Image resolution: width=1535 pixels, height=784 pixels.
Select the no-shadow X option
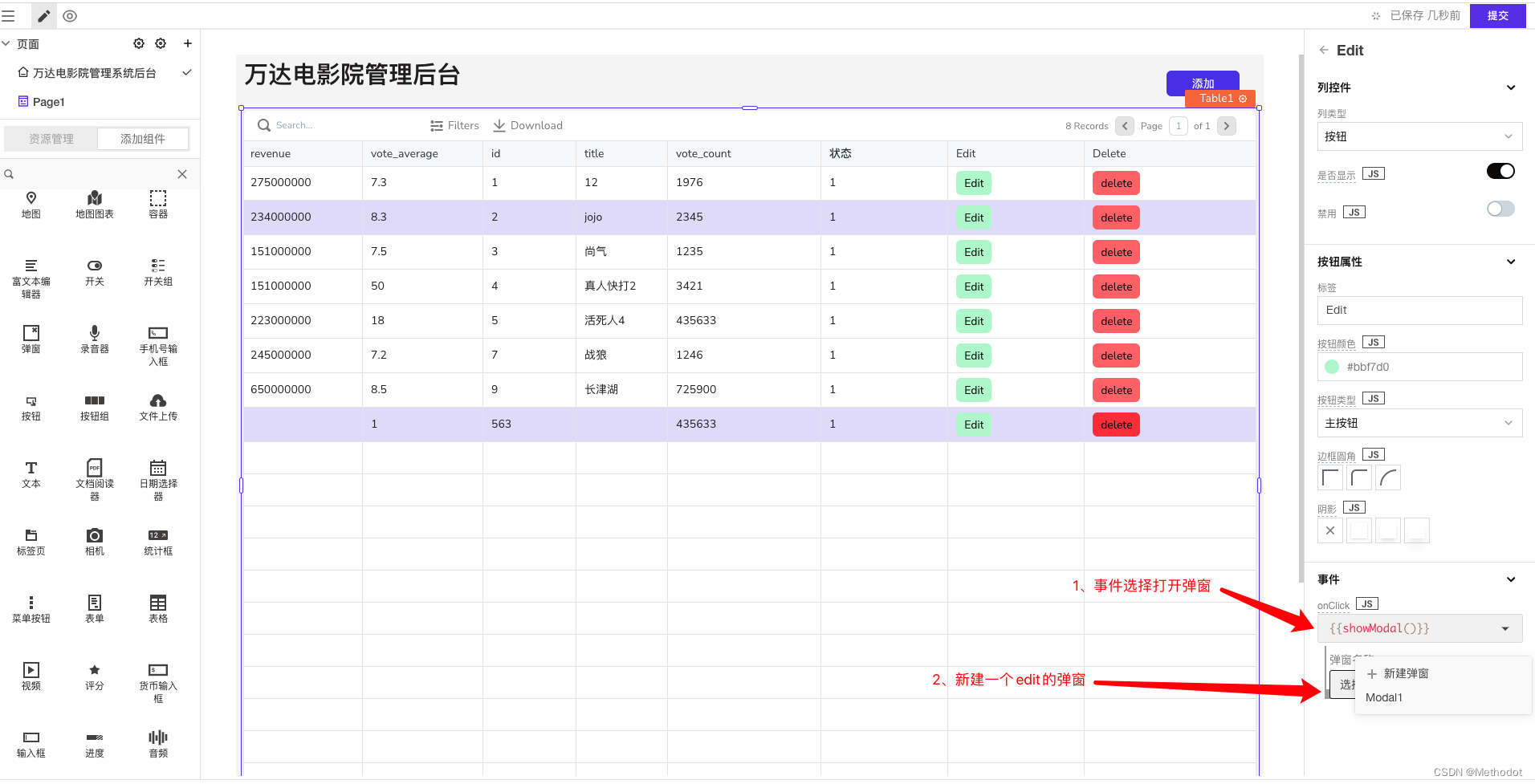[x=1330, y=530]
